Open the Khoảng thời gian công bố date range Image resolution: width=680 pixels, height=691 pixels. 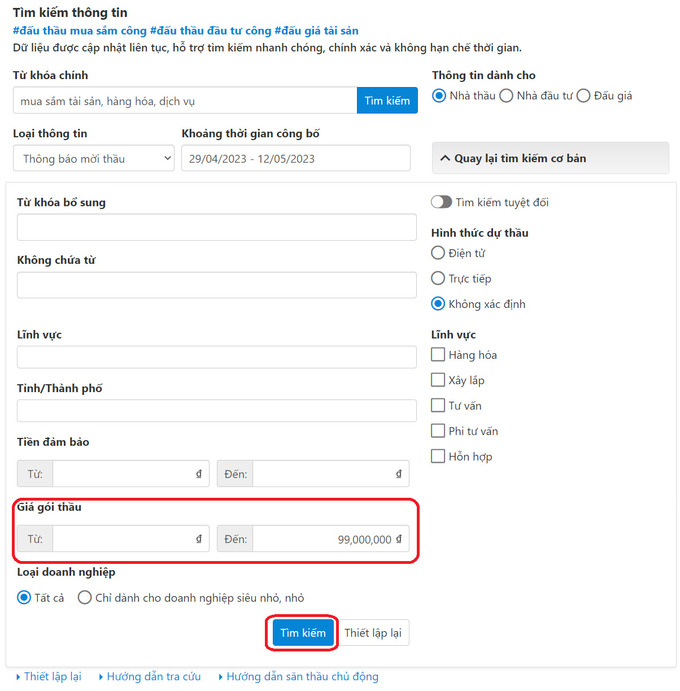[296, 159]
